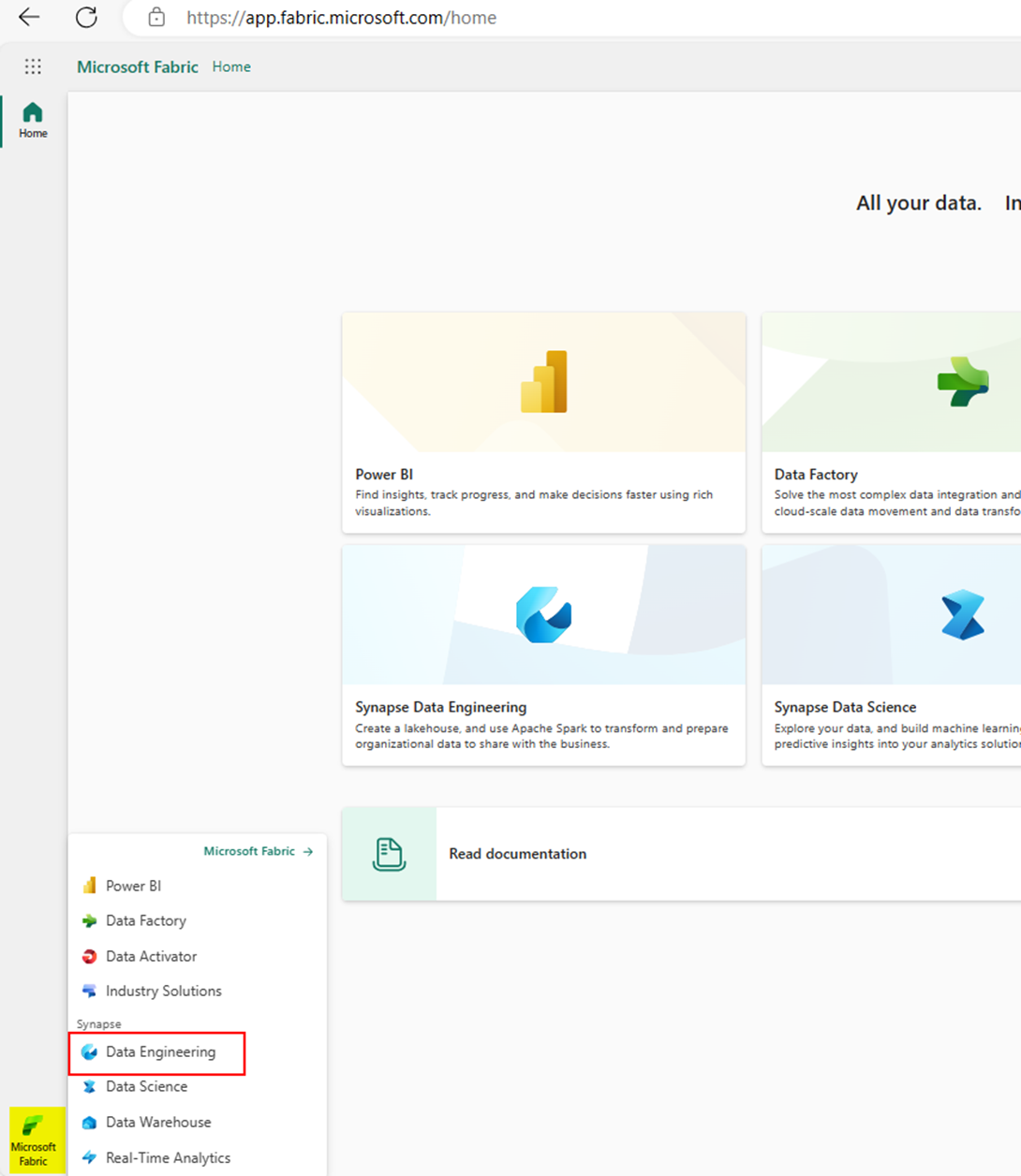Image resolution: width=1021 pixels, height=1176 pixels.
Task: Click the Power BI card title text
Action: point(384,475)
